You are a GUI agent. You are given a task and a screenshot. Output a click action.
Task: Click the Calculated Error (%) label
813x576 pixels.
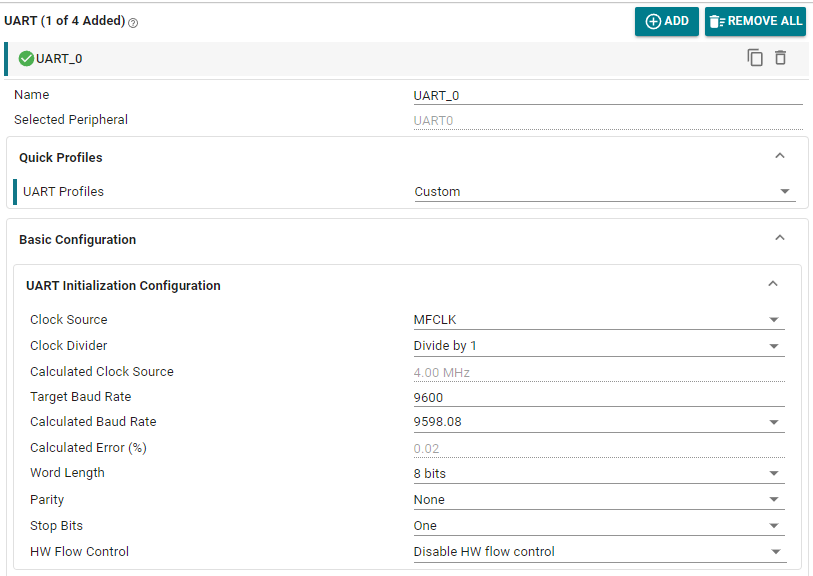(x=88, y=447)
